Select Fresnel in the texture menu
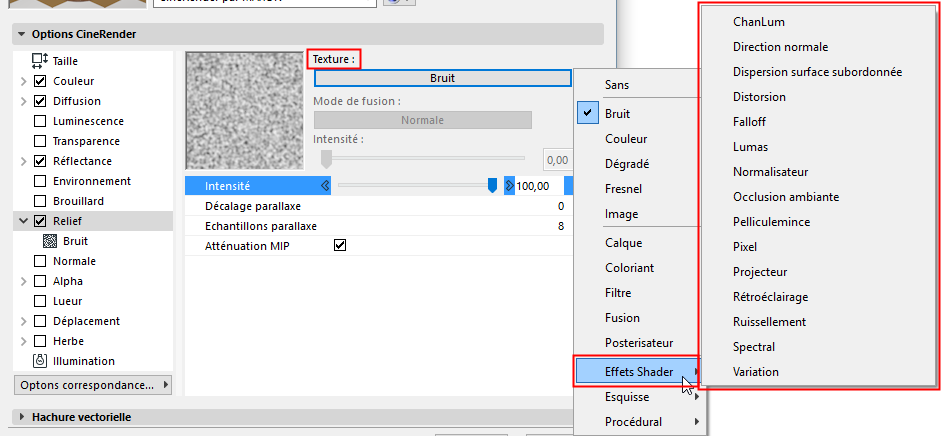This screenshot has width=941, height=436. click(x=624, y=189)
